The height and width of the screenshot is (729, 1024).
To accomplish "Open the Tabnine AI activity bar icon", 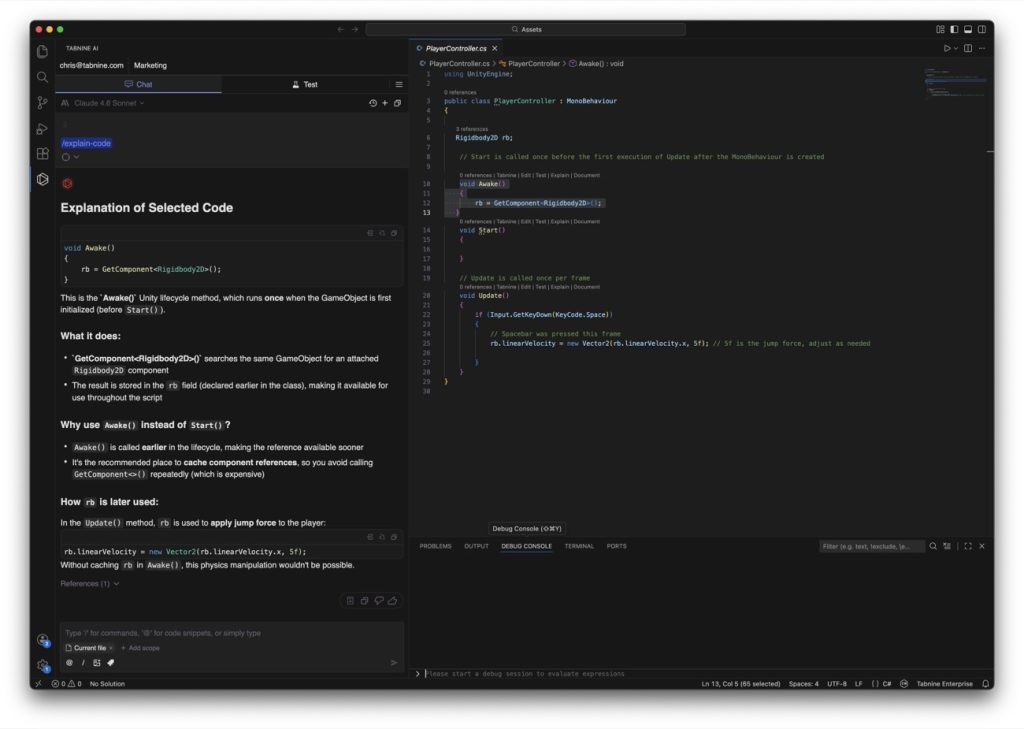I will click(x=42, y=179).
